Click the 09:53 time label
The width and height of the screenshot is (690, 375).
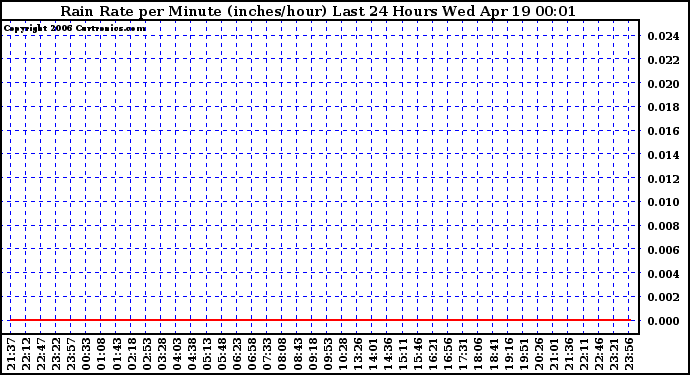[327, 354]
